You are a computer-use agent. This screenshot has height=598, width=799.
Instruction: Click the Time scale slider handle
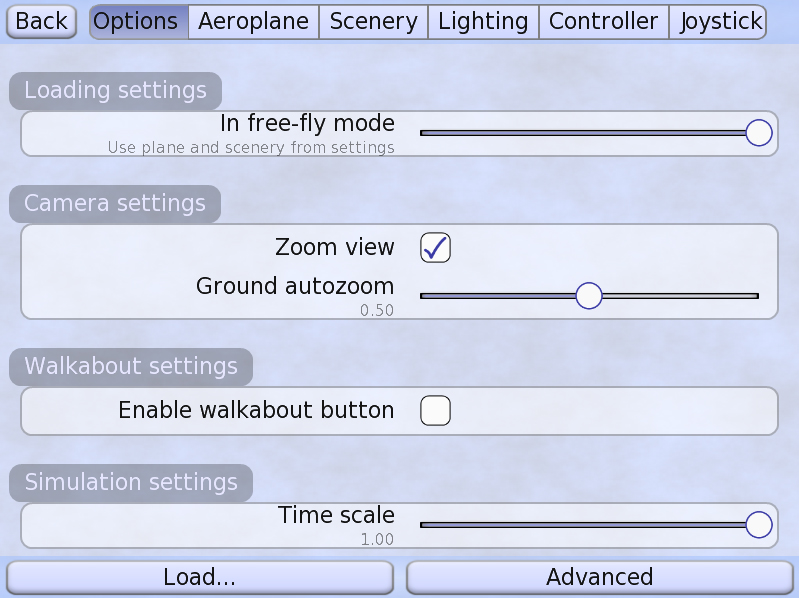tap(759, 524)
